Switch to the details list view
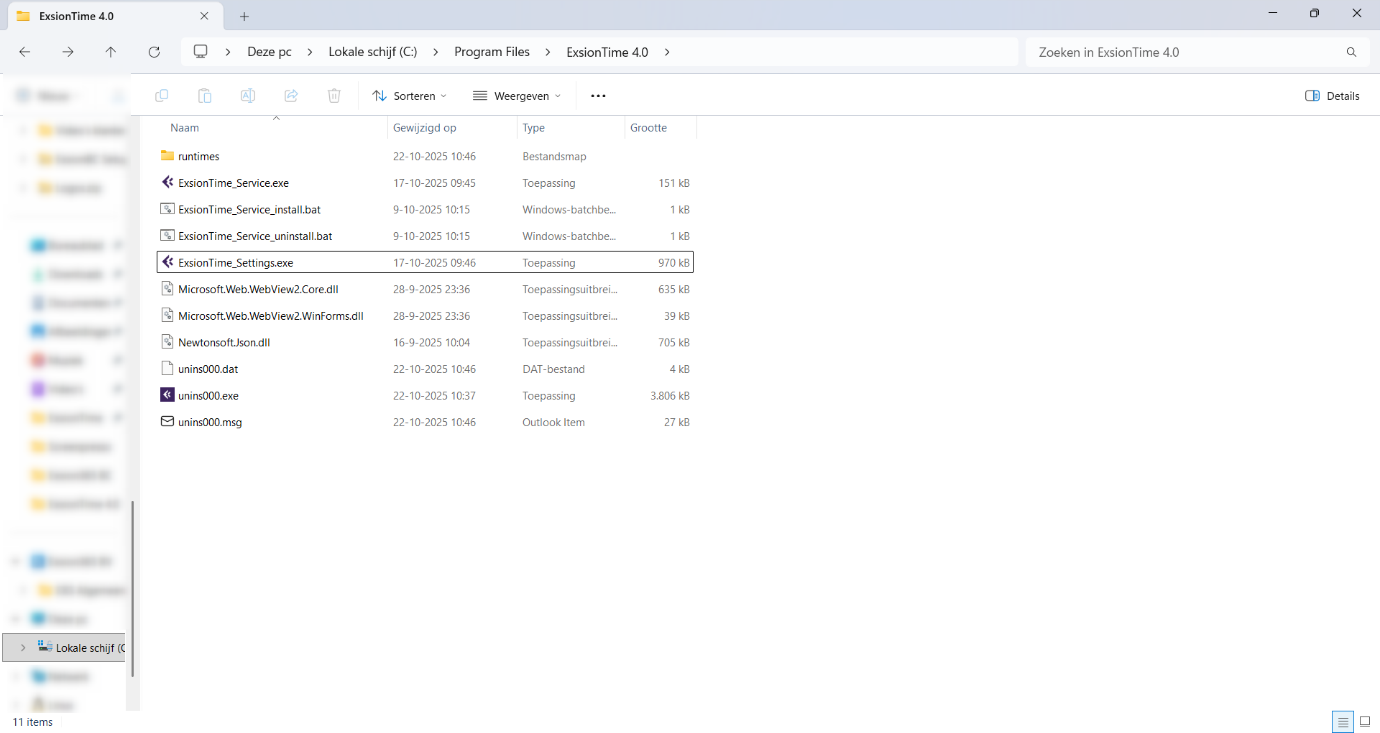 click(x=1343, y=722)
